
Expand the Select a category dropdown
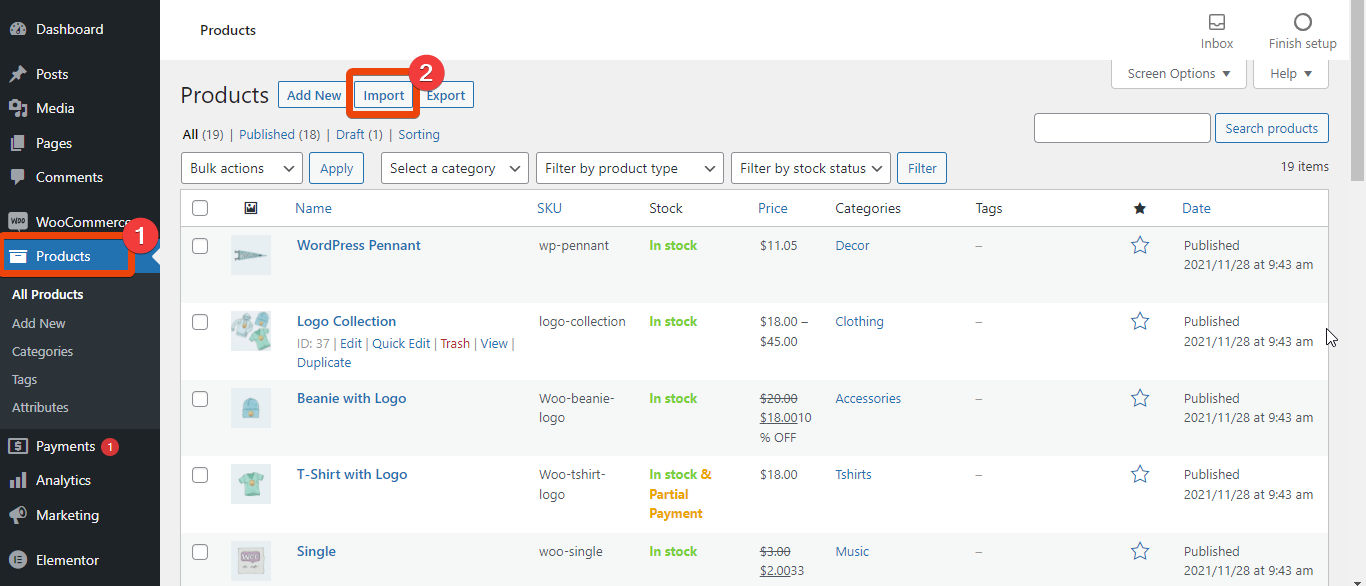tap(455, 168)
